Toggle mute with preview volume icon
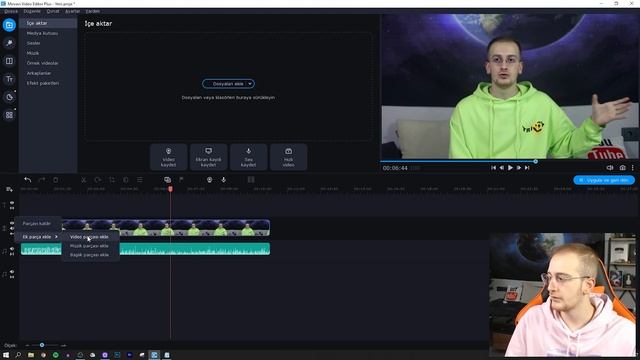Screen dimensions: 640x360 [x=610, y=168]
